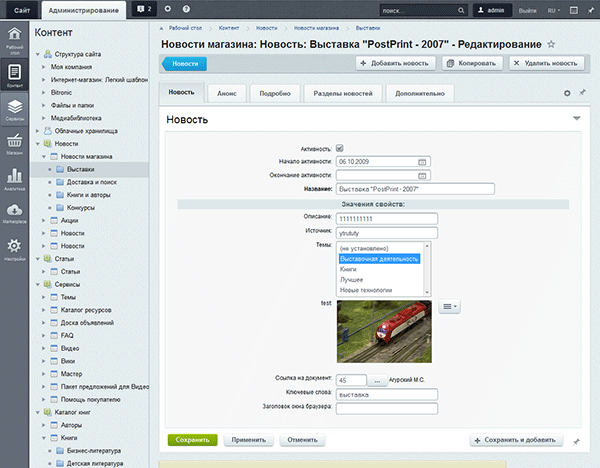Open the Настройки gear in sidebar
600x468 pixels.
tap(15, 247)
